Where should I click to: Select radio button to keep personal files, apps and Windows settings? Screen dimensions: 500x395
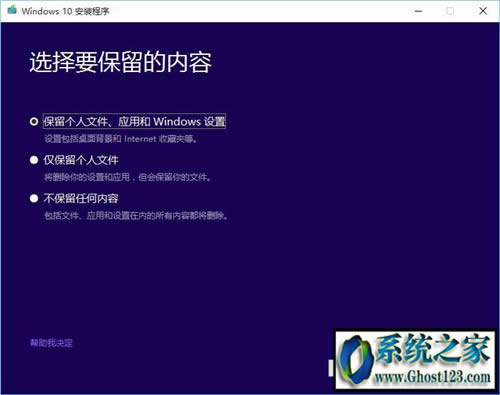pos(34,122)
